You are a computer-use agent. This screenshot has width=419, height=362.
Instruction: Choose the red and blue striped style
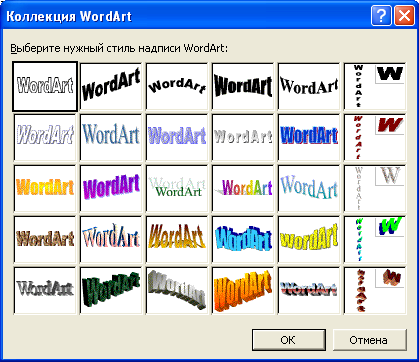(x=309, y=290)
